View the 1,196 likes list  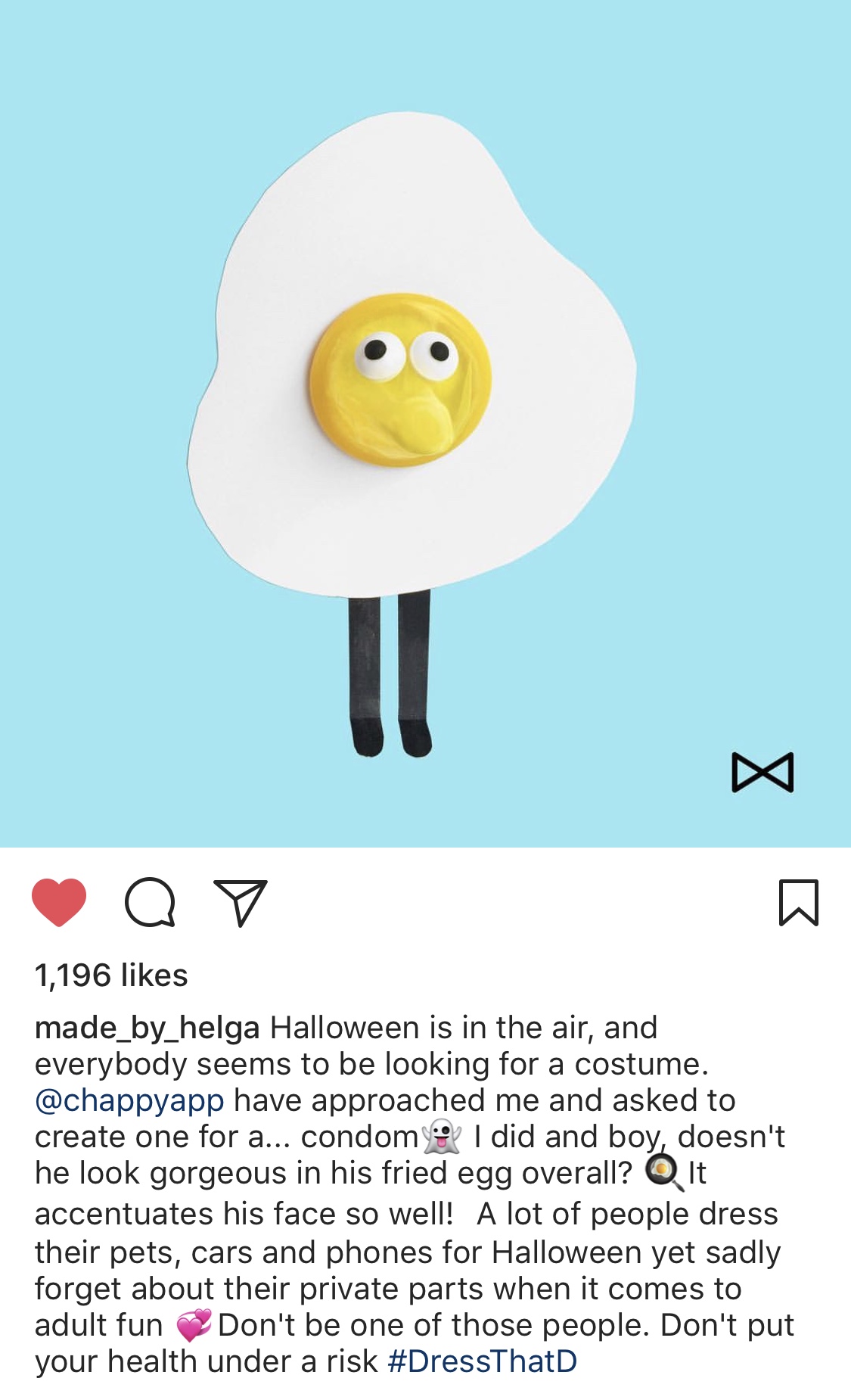(x=111, y=975)
